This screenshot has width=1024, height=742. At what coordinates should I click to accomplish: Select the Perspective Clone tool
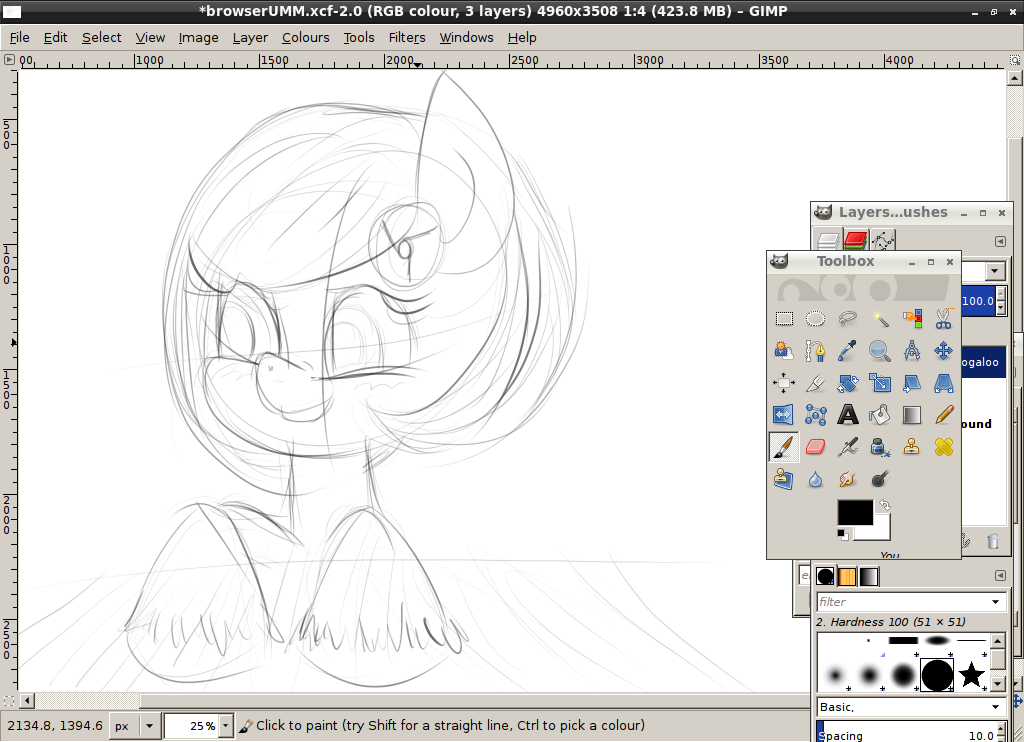click(784, 479)
